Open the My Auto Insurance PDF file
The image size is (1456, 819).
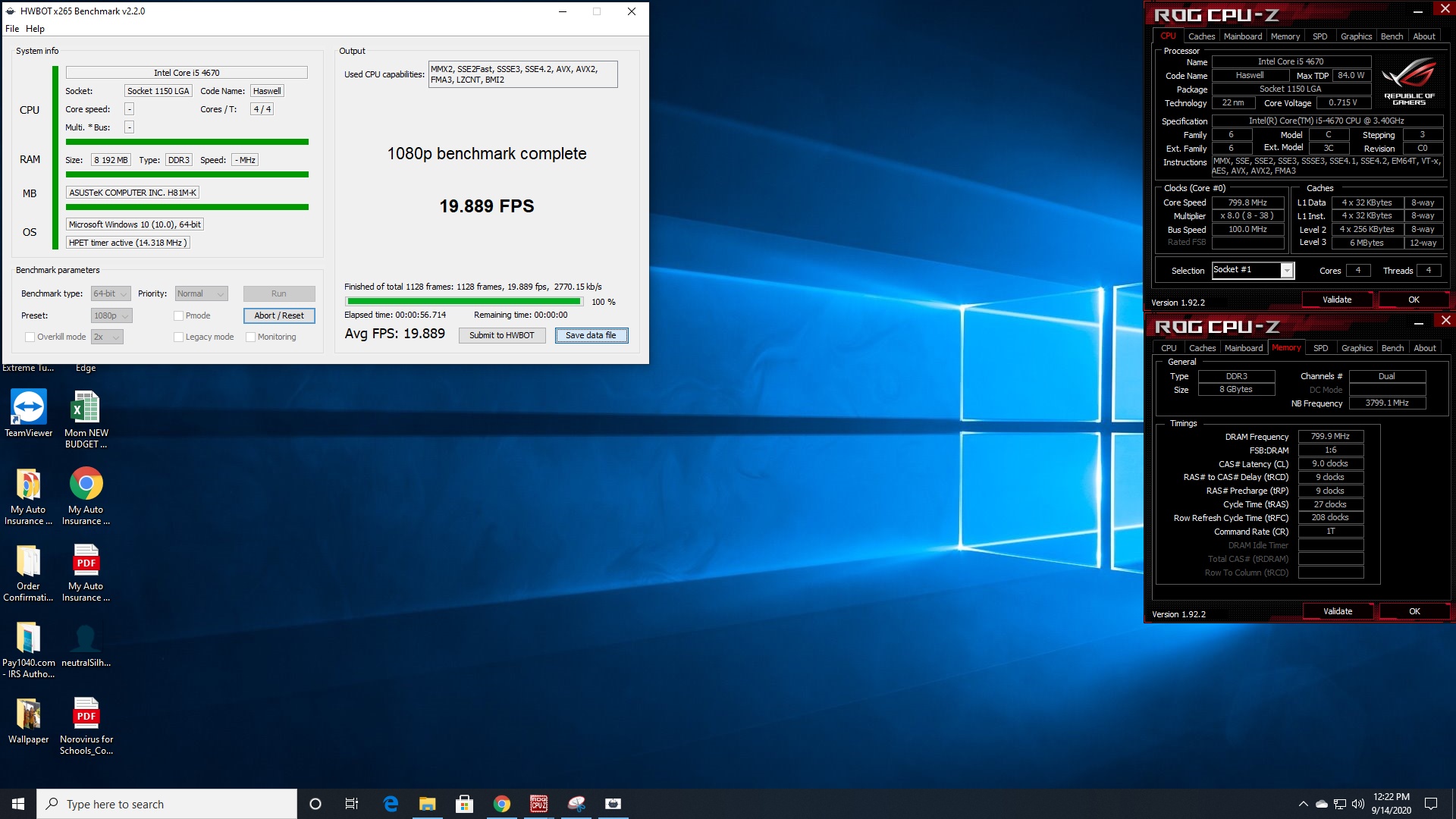pyautogui.click(x=86, y=573)
